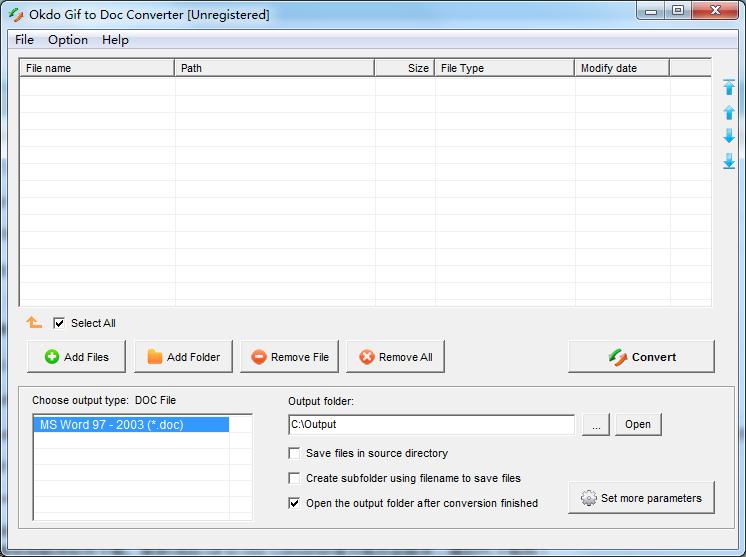Open the Help menu
This screenshot has height=557, width=746.
pyautogui.click(x=115, y=40)
